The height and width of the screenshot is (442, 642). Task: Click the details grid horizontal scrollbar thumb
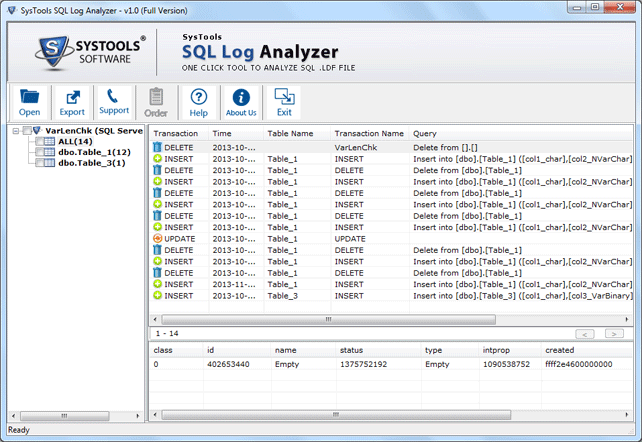pyautogui.click(x=336, y=415)
